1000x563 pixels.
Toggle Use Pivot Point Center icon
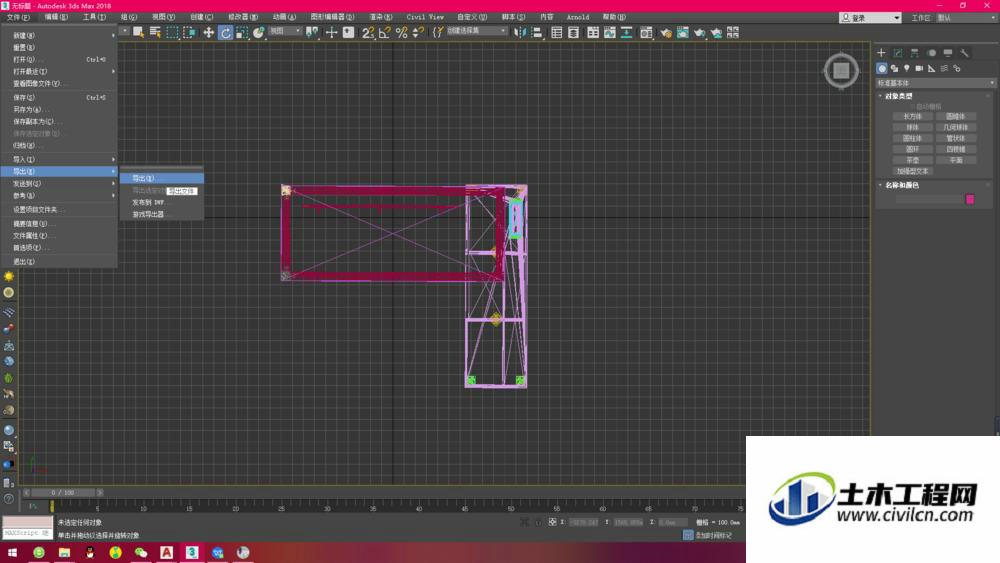tap(312, 33)
